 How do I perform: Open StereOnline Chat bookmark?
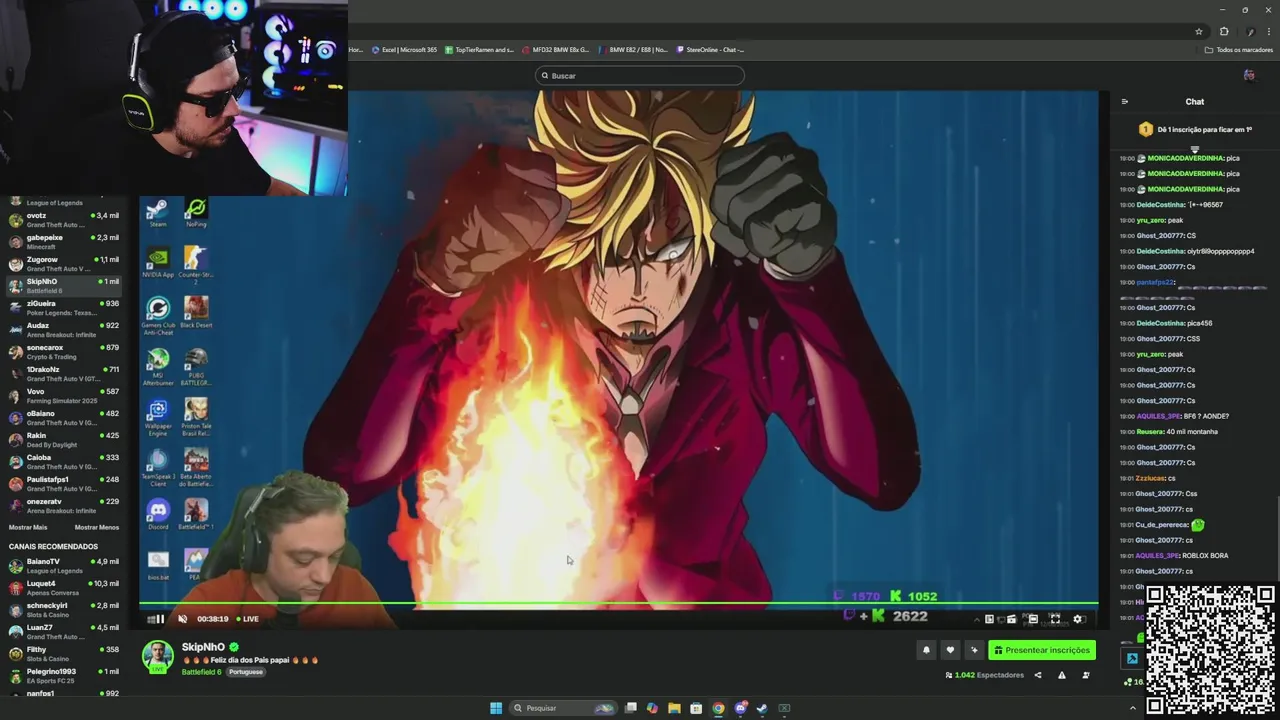[711, 49]
